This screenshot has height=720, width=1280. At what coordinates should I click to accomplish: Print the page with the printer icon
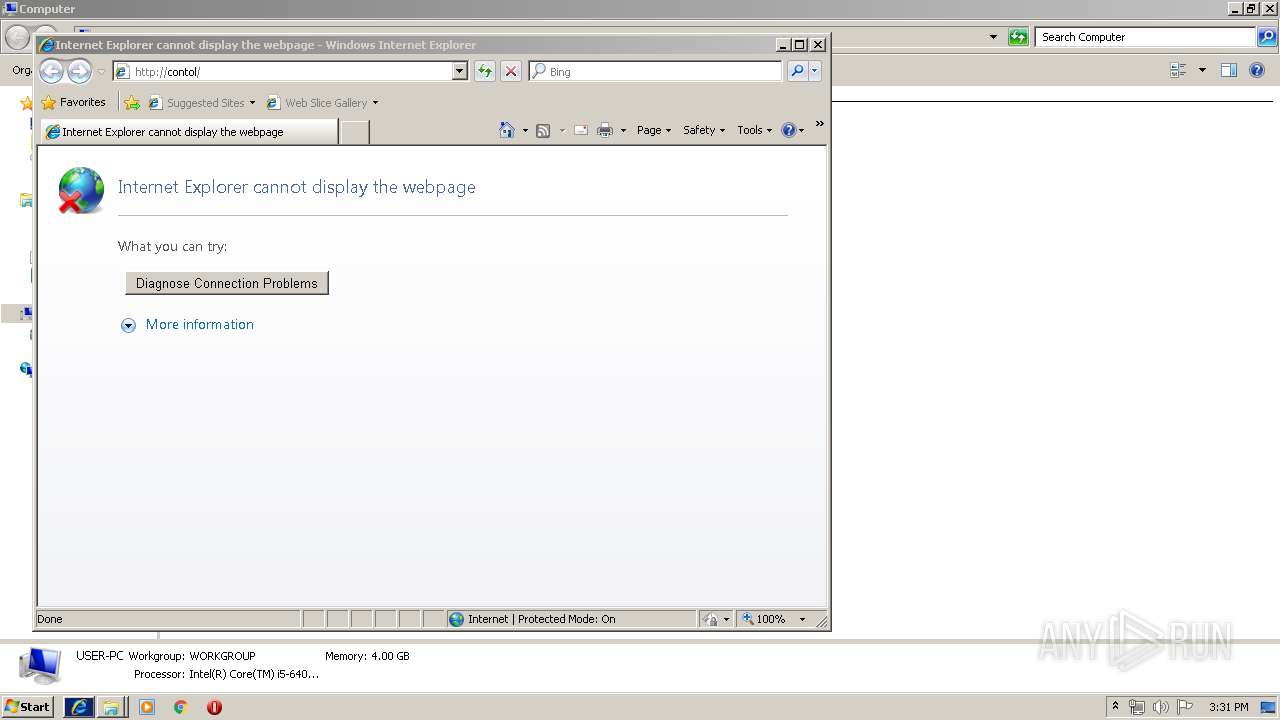tap(605, 130)
